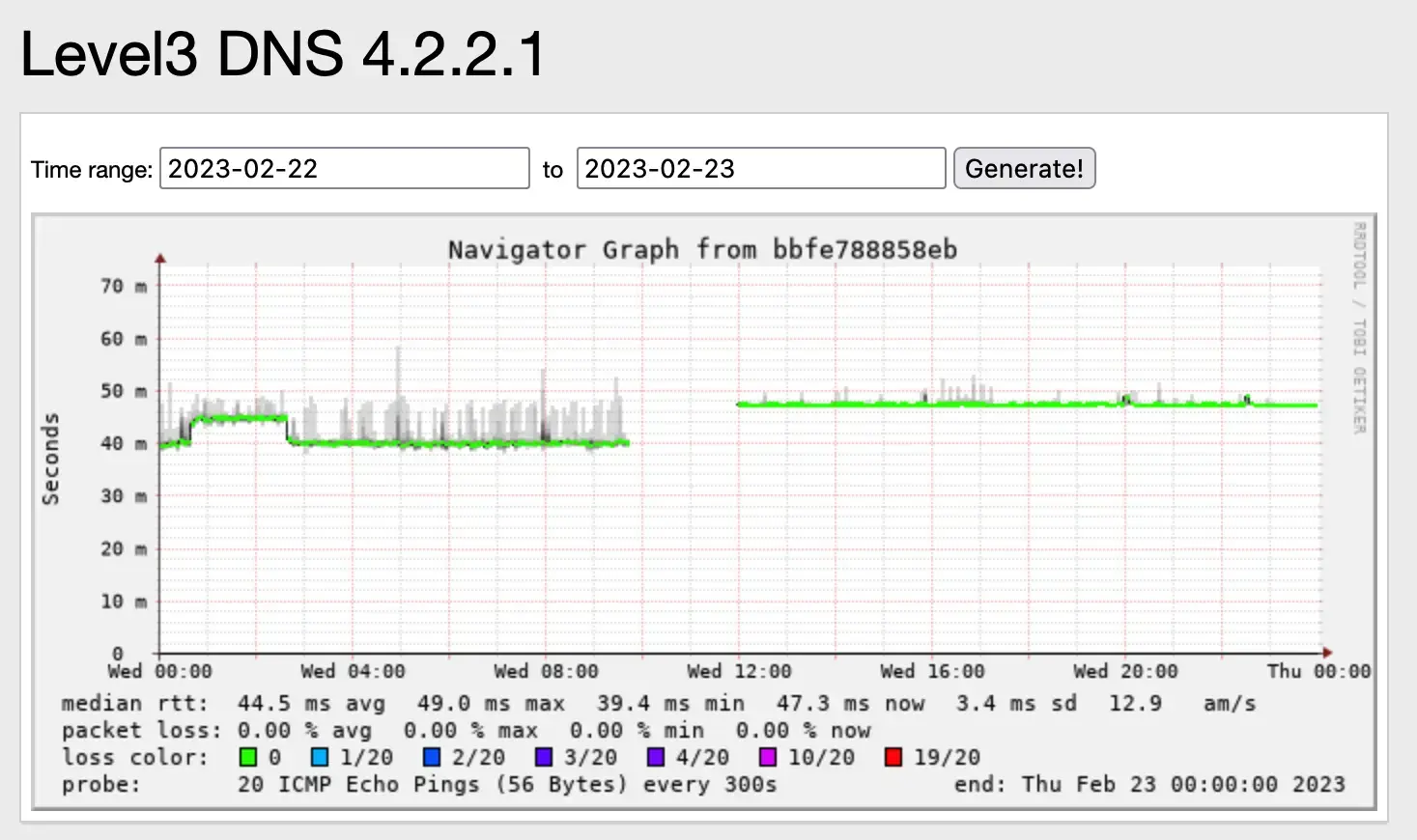Click the start date field showing 2023-02-22

coord(345,168)
